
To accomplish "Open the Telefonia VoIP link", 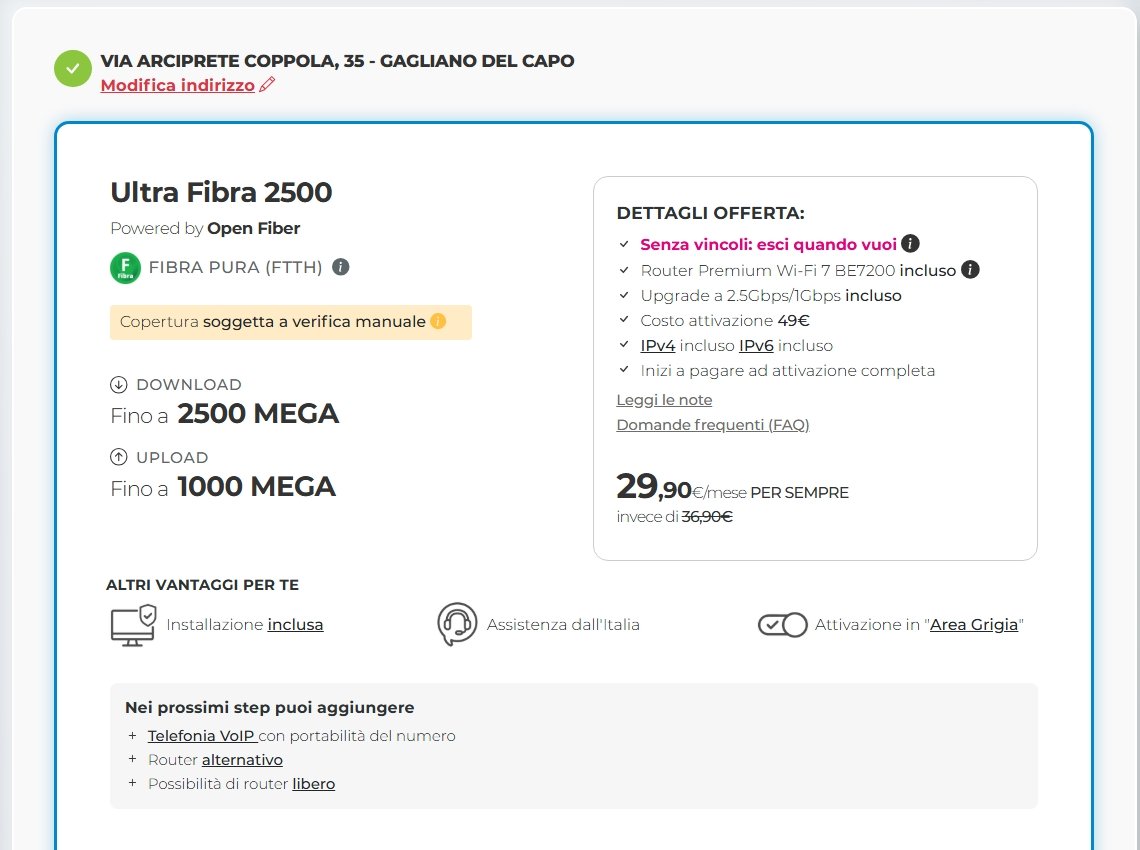I will click(202, 736).
